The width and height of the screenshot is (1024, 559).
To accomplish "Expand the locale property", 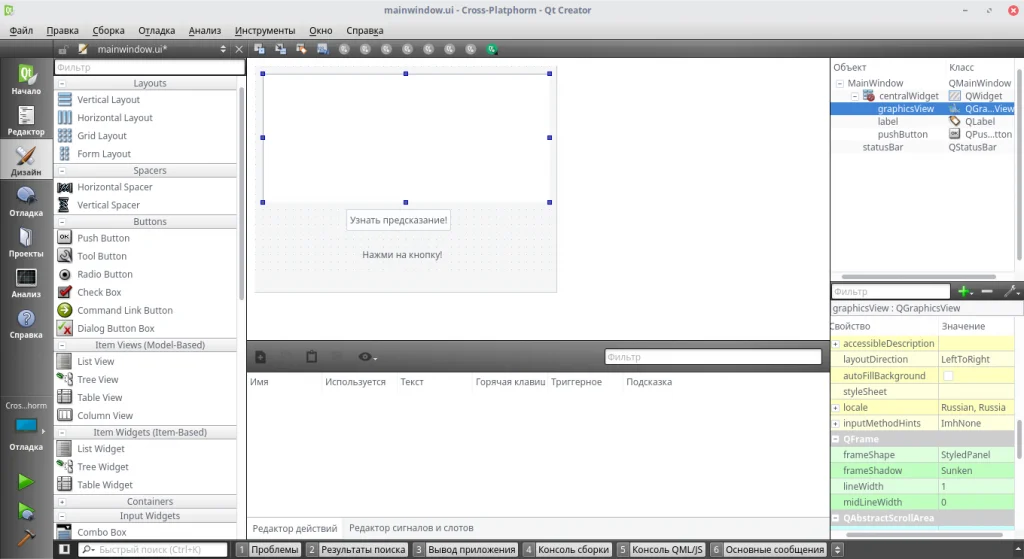I will click(835, 407).
